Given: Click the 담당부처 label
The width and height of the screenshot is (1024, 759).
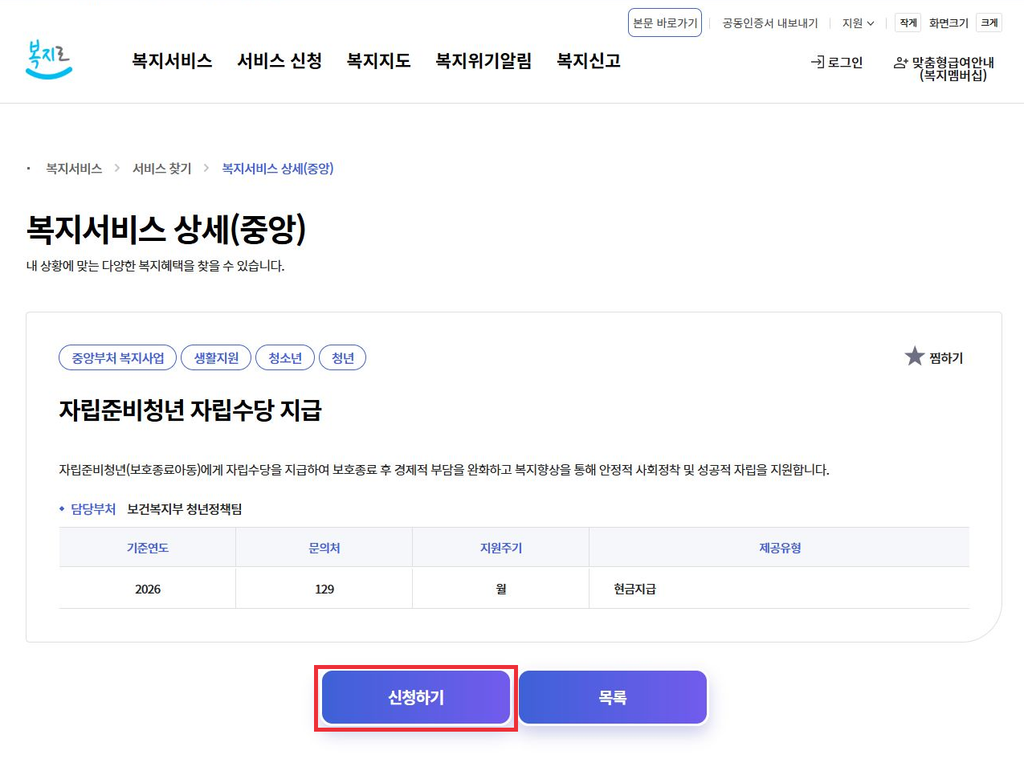Looking at the screenshot, I should (x=93, y=509).
